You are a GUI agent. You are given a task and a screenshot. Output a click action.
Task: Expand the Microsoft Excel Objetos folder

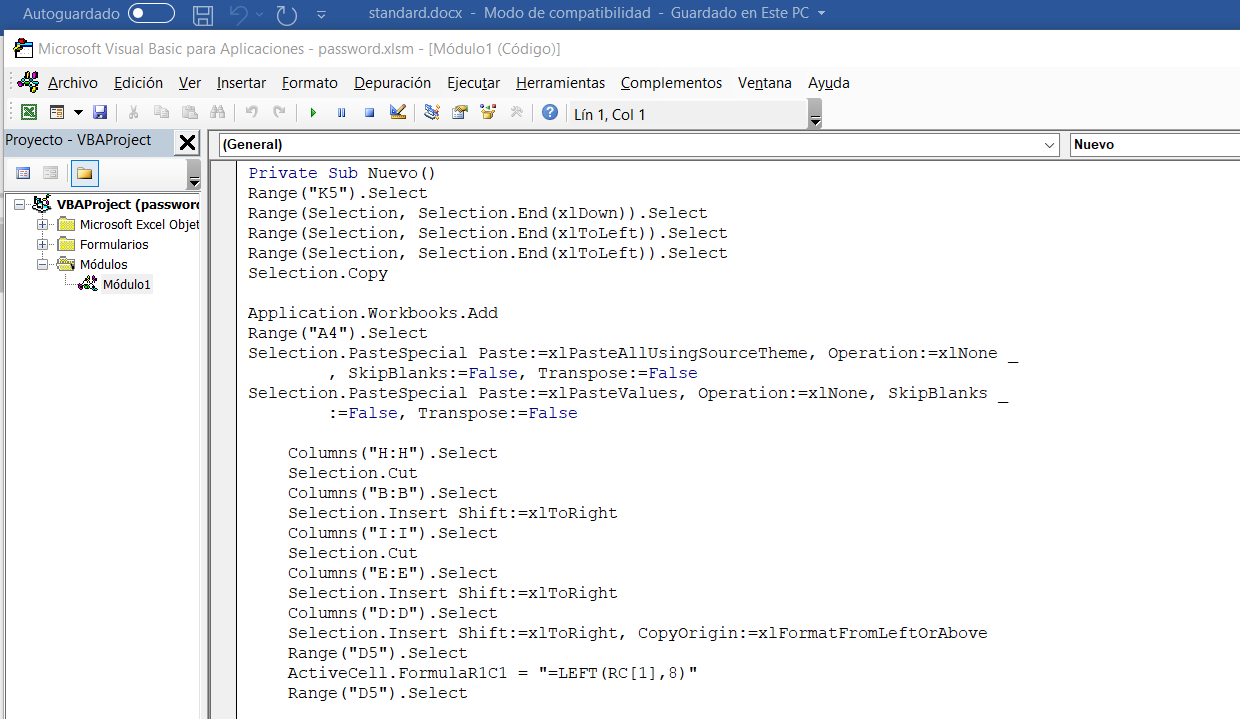43,225
